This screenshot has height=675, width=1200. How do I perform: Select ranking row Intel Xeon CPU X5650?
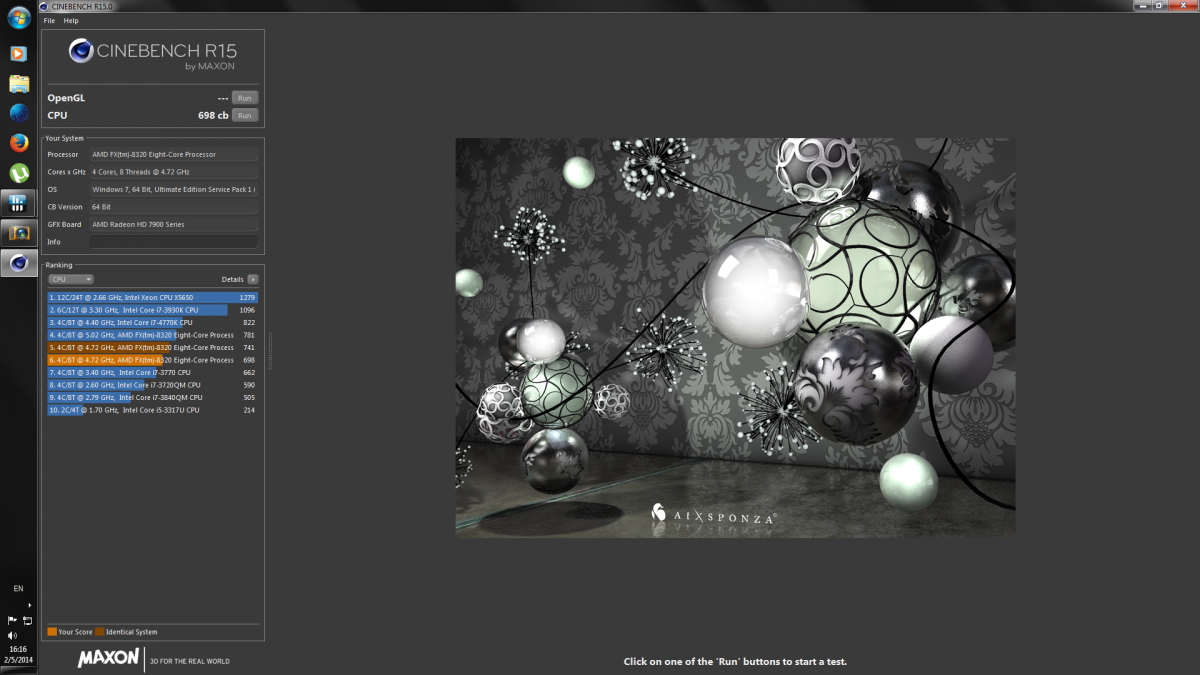coord(153,298)
